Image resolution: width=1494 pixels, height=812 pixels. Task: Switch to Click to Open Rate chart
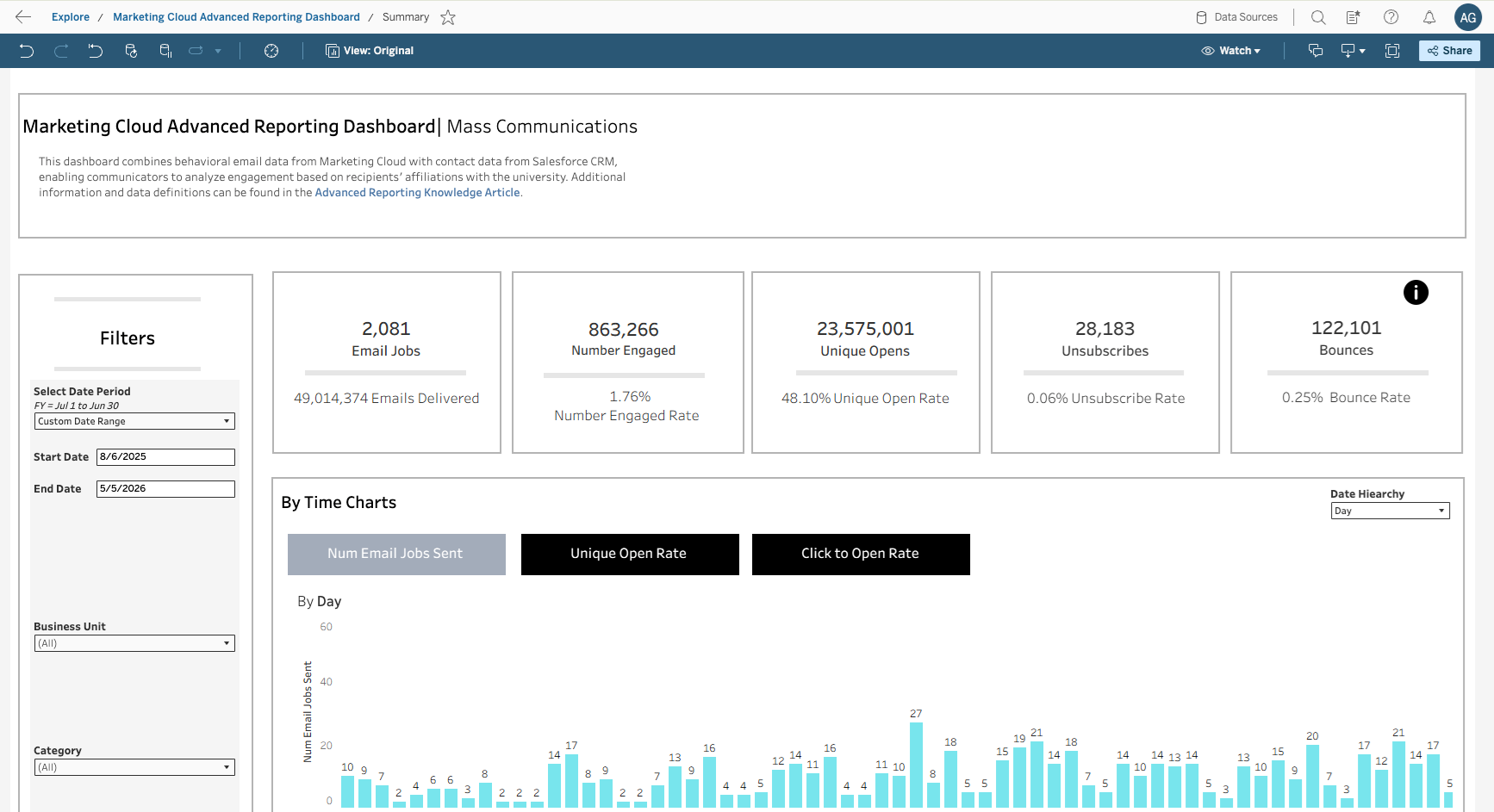coord(861,554)
